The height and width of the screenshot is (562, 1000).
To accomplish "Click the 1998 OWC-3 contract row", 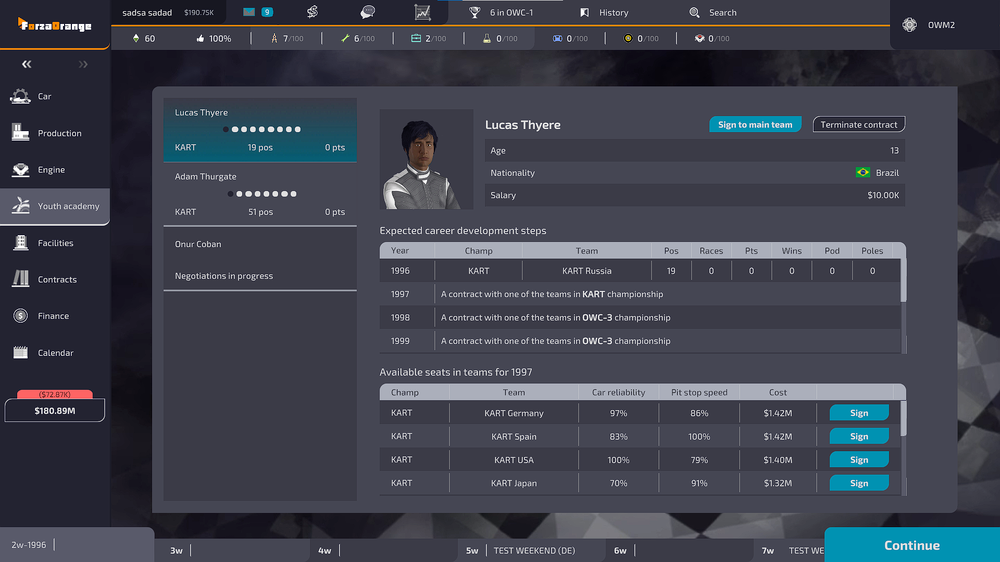I will 640,317.
